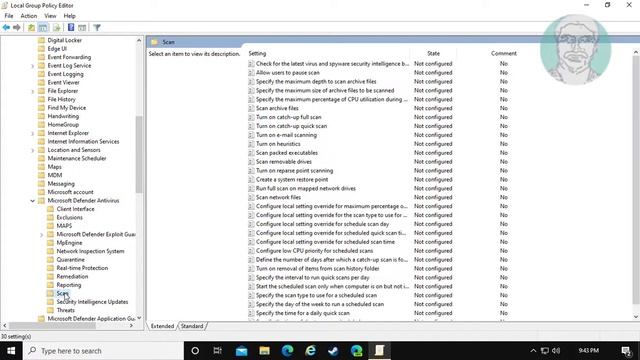This screenshot has width=640, height=360.
Task: Click the Filter funnel toolbar icon
Action: 97,27
